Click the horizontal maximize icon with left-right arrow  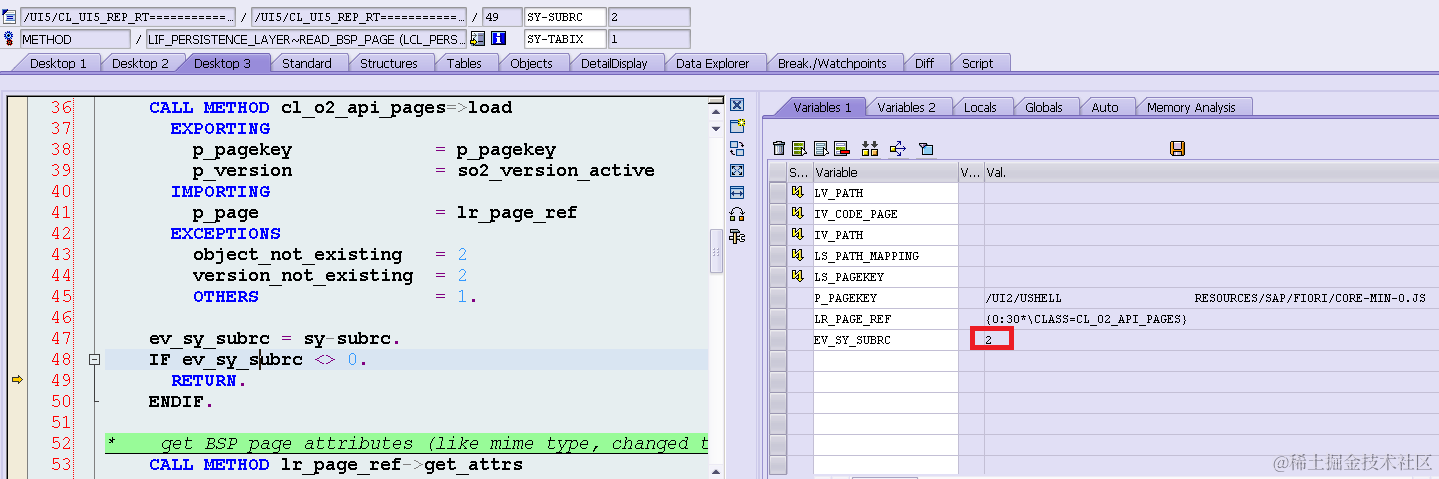coord(737,192)
